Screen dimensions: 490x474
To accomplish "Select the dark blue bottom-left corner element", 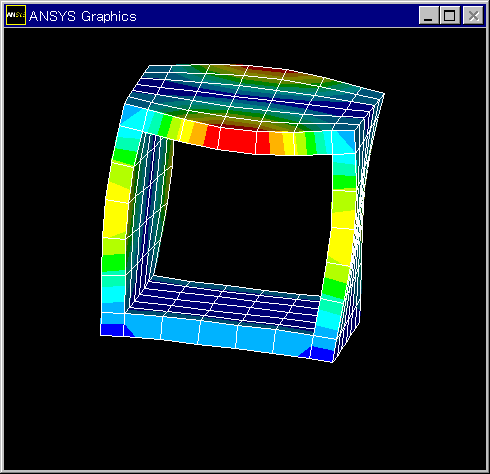I will (113, 330).
